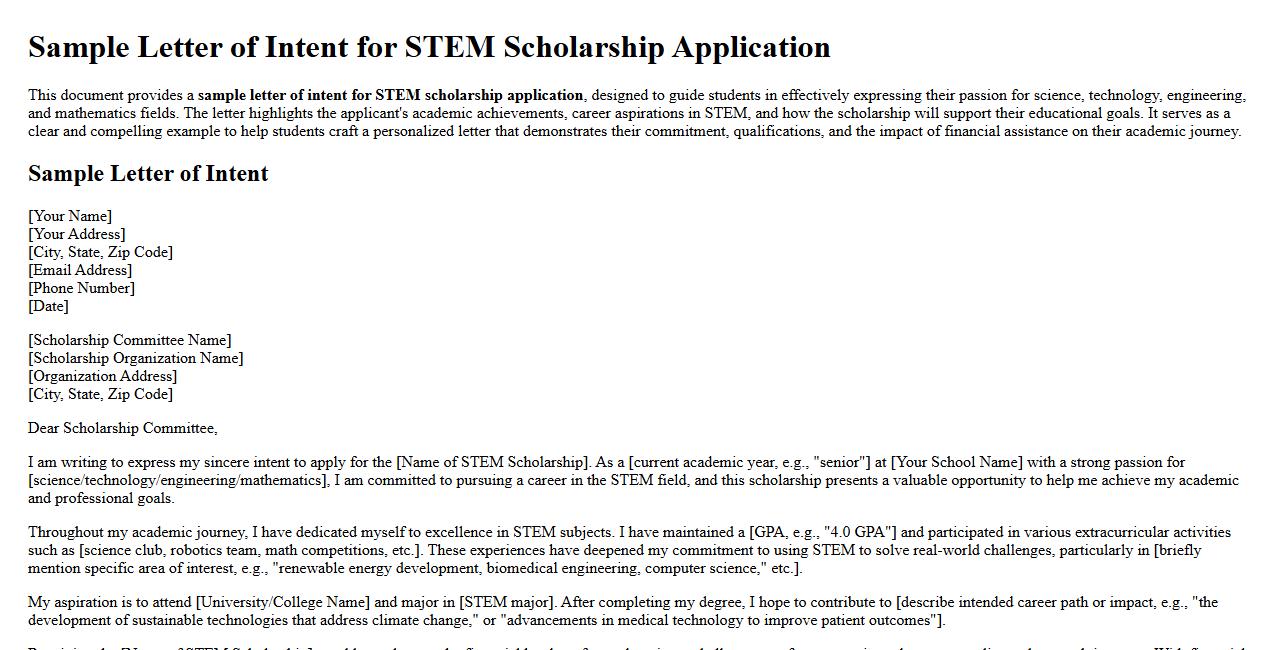
Task: Click the '[Name of STEM Scholarship]' placeholder
Action: pyautogui.click(x=493, y=462)
